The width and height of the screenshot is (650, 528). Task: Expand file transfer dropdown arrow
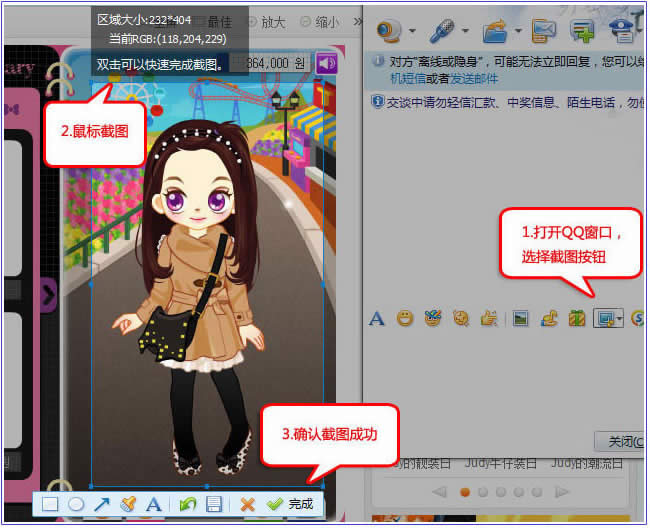518,30
